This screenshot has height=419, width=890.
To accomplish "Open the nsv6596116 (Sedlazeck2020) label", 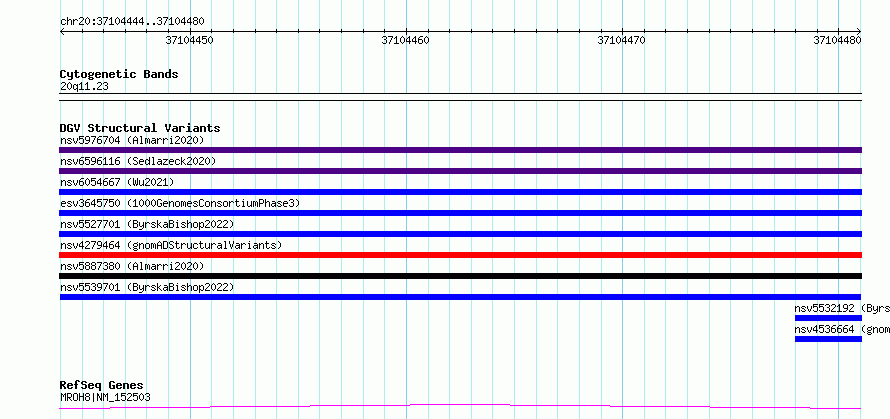I will tap(138, 161).
